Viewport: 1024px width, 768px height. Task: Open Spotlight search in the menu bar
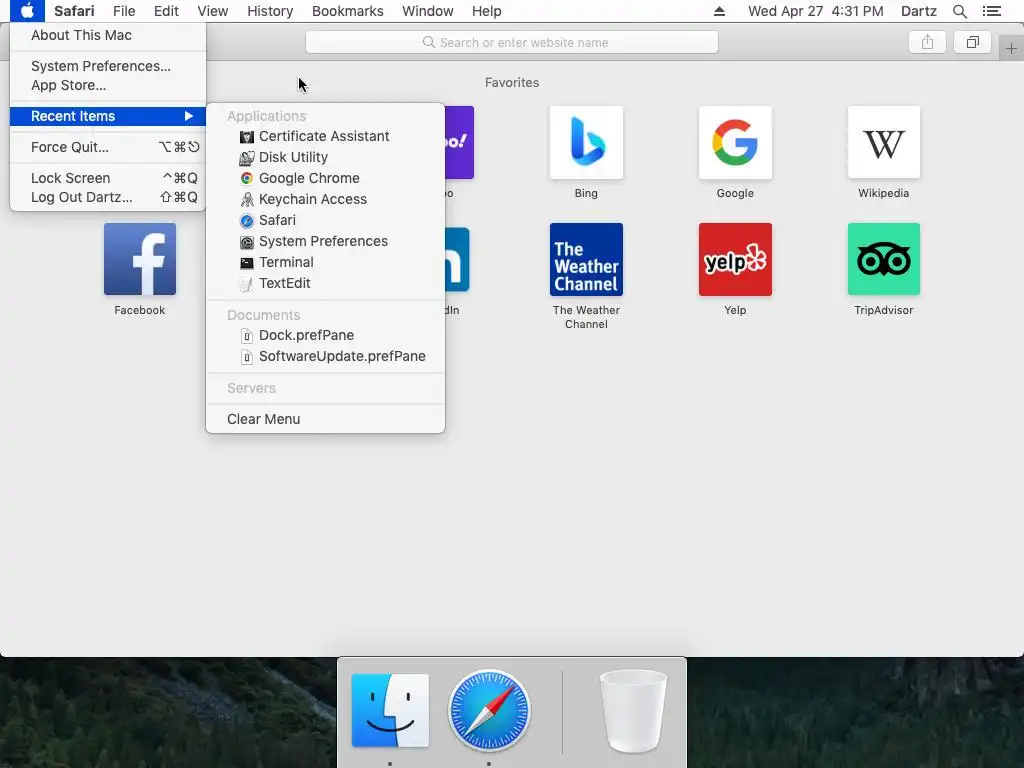pos(959,11)
